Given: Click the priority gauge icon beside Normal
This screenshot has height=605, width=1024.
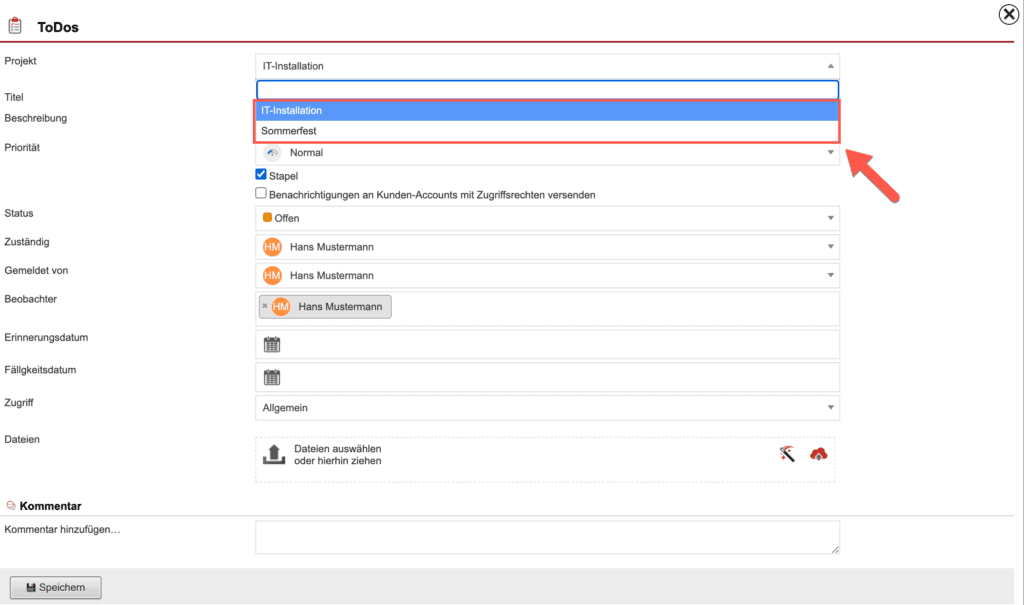Looking at the screenshot, I should pyautogui.click(x=270, y=152).
